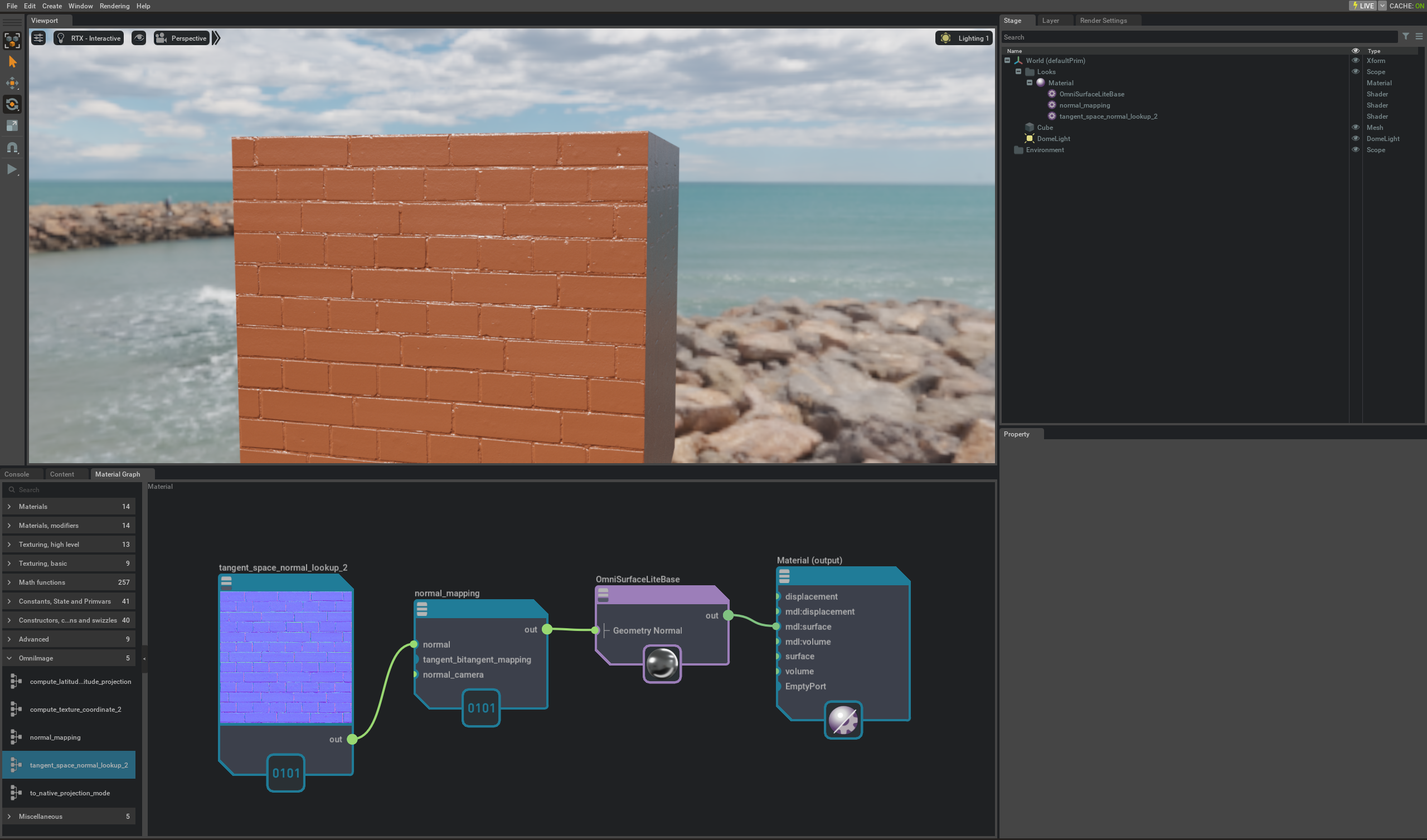Open viewport settings sliders icon

38,38
